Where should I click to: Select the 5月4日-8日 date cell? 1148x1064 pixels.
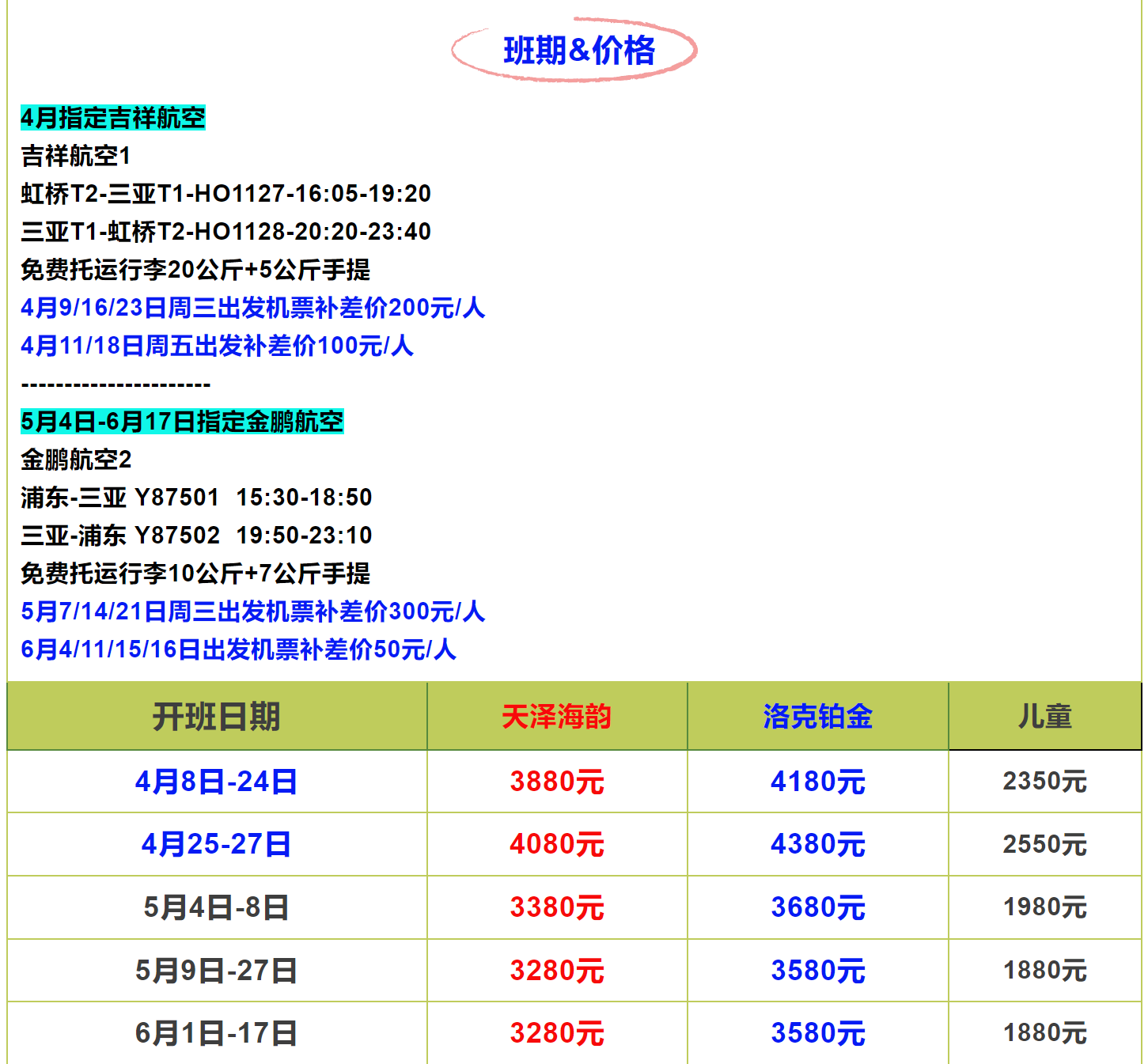coord(217,907)
